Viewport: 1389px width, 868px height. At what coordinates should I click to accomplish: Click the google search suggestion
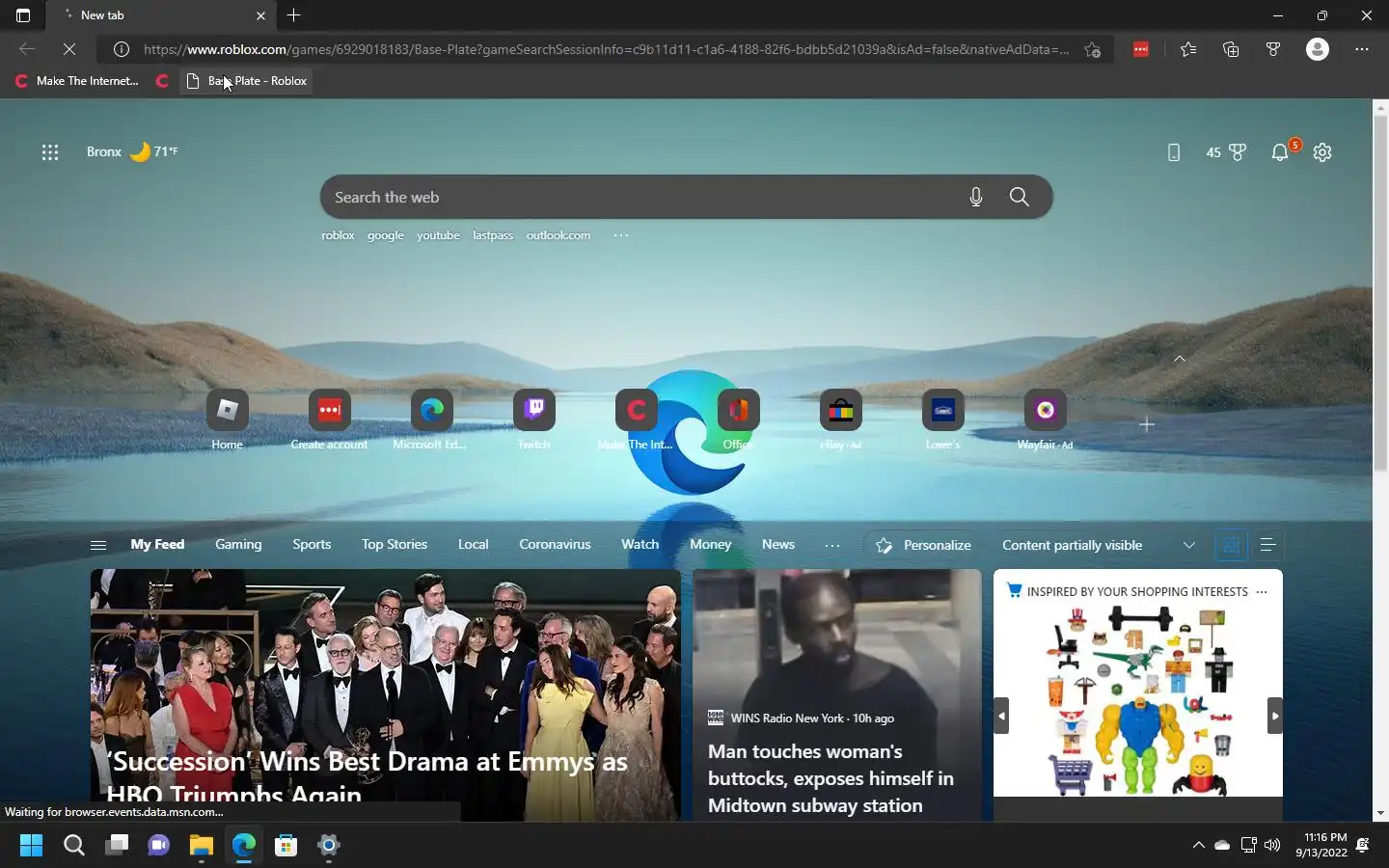click(x=386, y=235)
